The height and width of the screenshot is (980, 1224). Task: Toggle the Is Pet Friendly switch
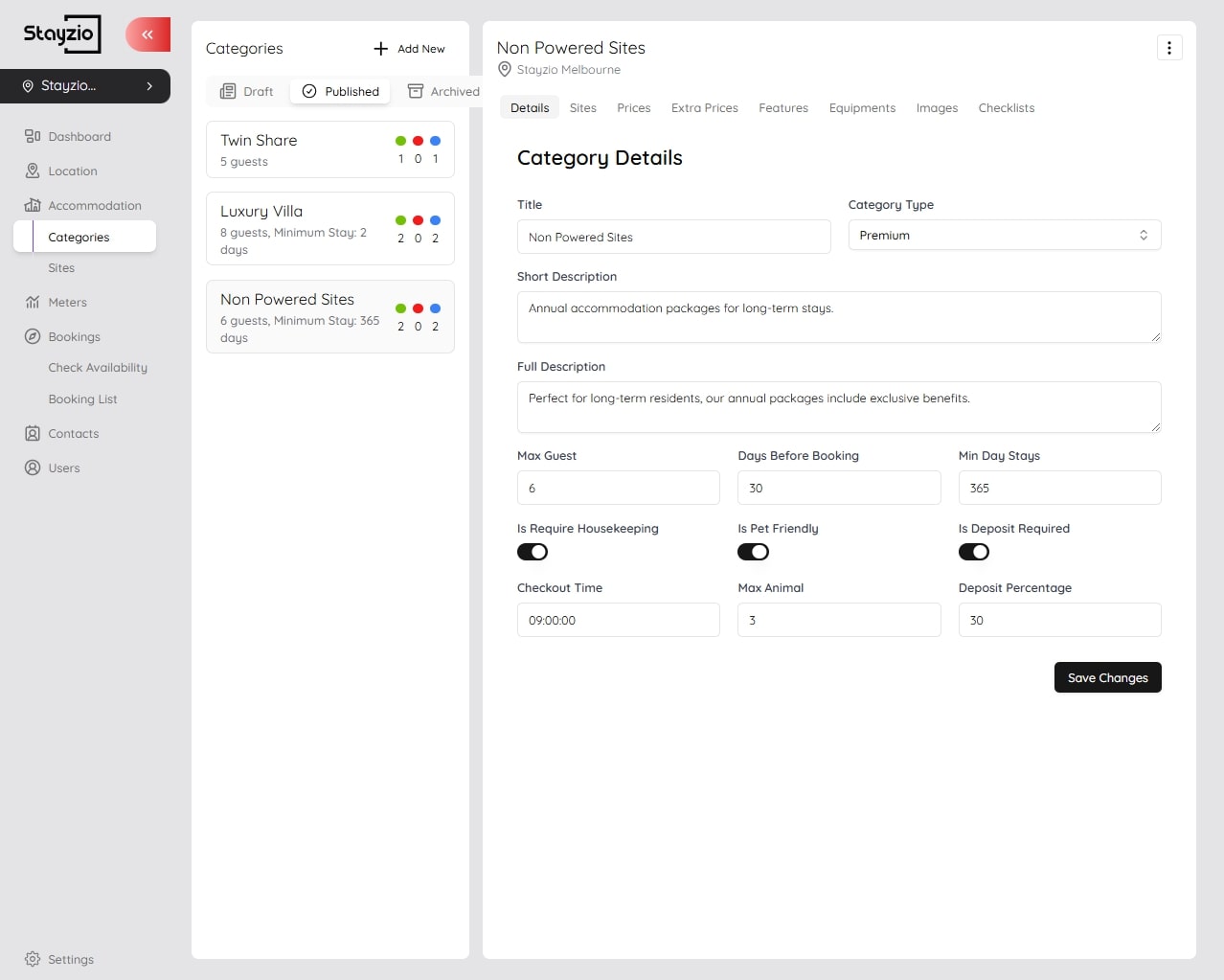point(754,552)
